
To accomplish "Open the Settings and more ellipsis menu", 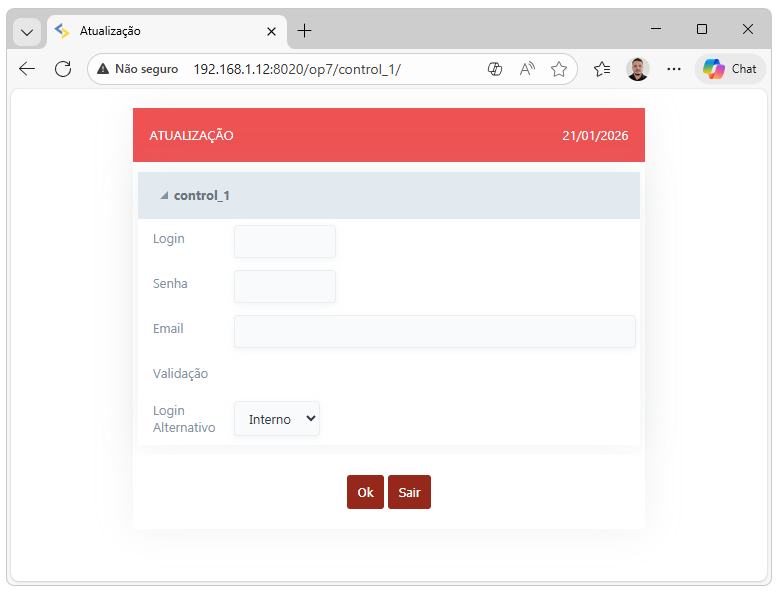I will (674, 69).
